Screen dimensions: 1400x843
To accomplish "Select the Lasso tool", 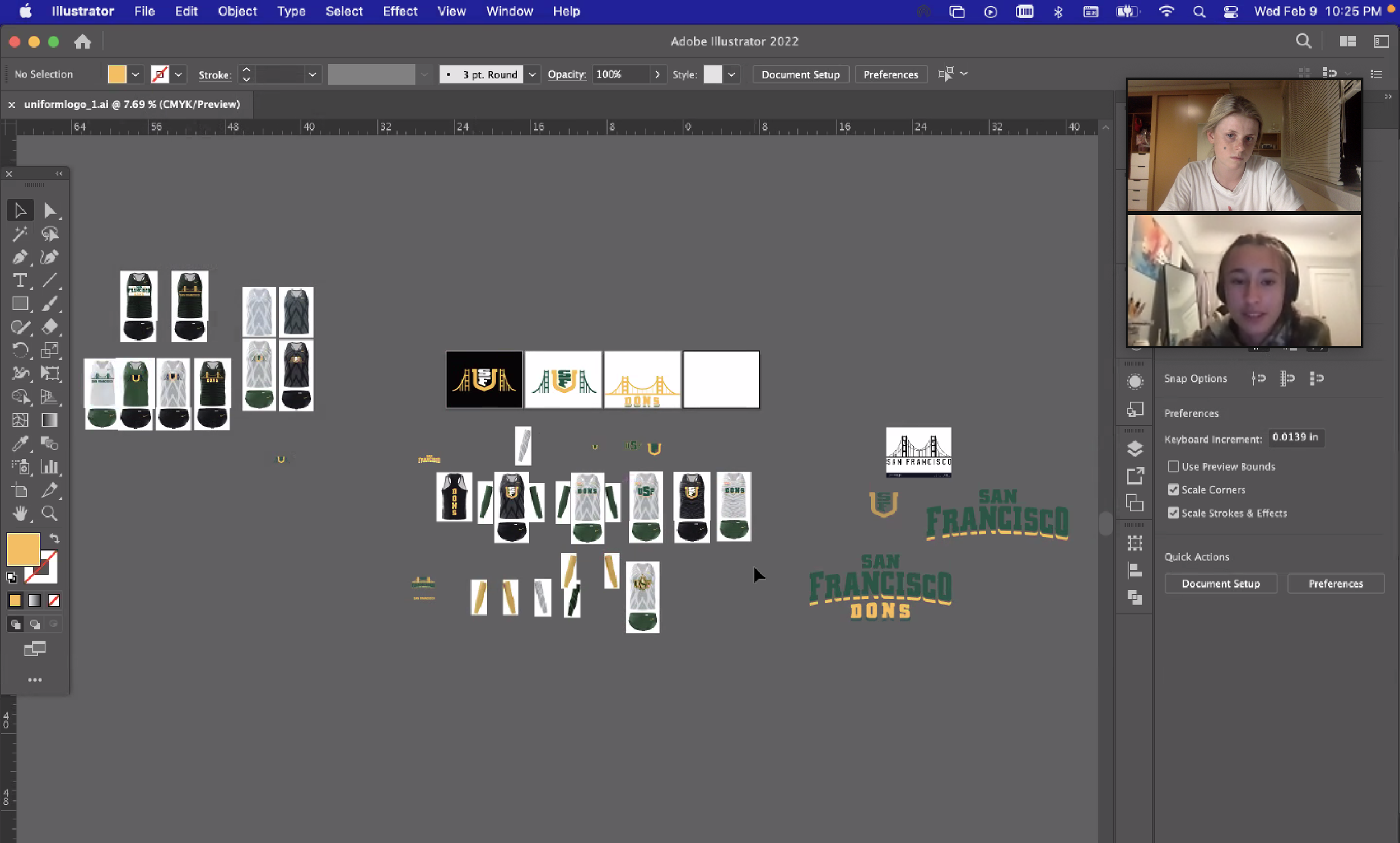I will click(50, 234).
